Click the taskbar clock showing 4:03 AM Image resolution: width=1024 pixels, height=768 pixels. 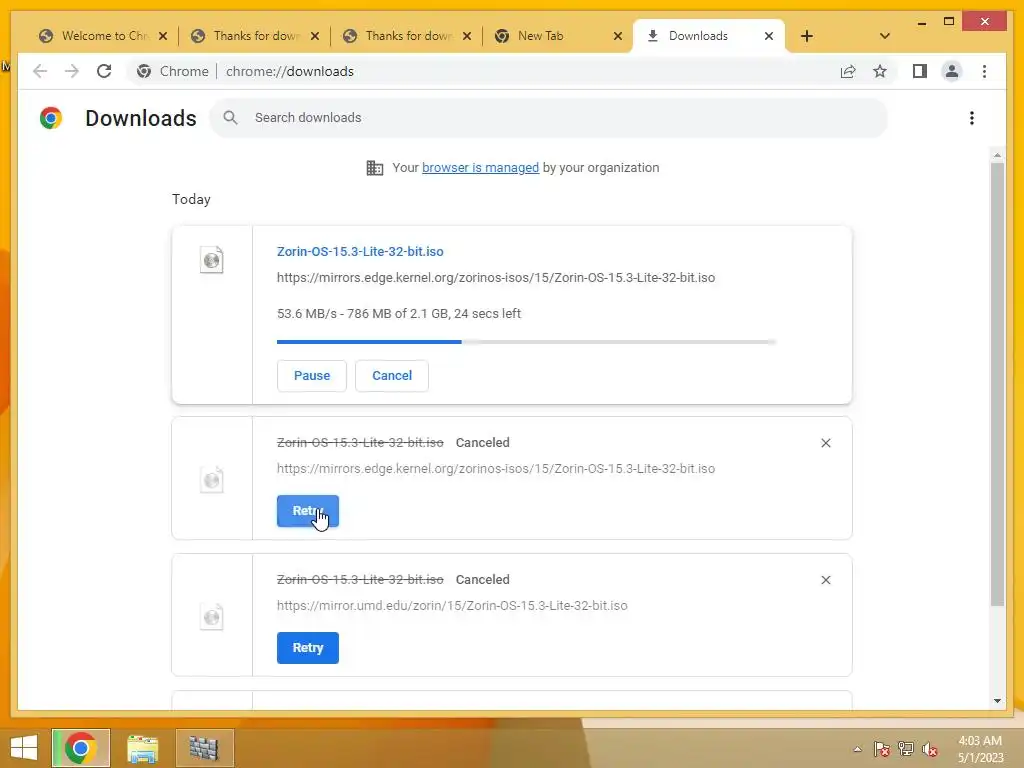tap(980, 749)
